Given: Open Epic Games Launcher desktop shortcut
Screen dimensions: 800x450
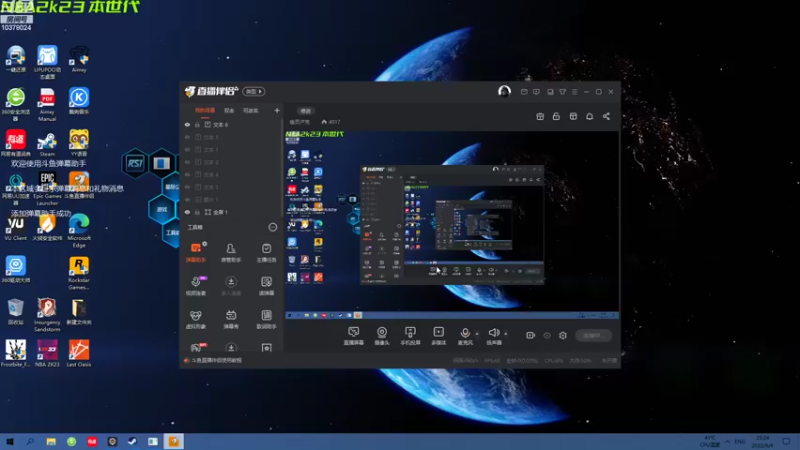Looking at the screenshot, I should [47, 188].
